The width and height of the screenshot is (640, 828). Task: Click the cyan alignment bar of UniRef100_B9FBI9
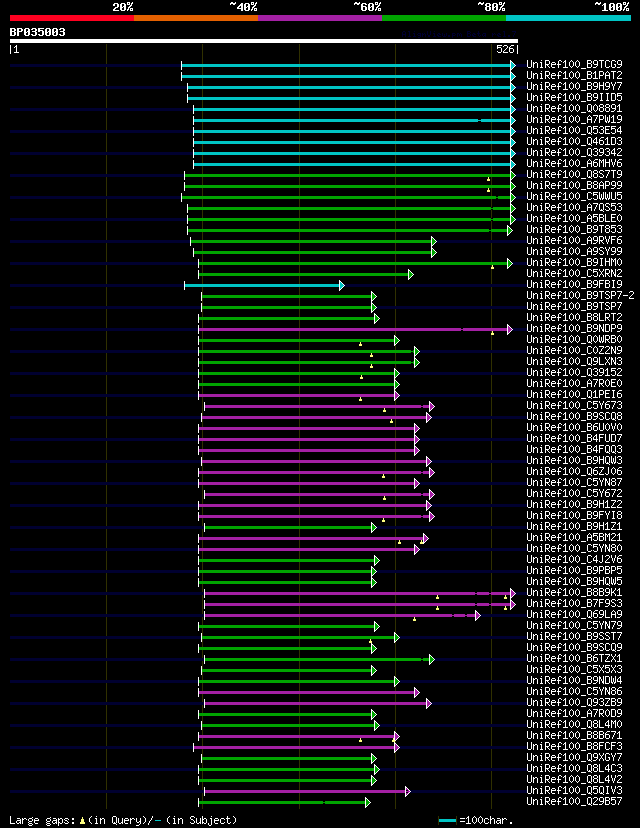tap(262, 285)
